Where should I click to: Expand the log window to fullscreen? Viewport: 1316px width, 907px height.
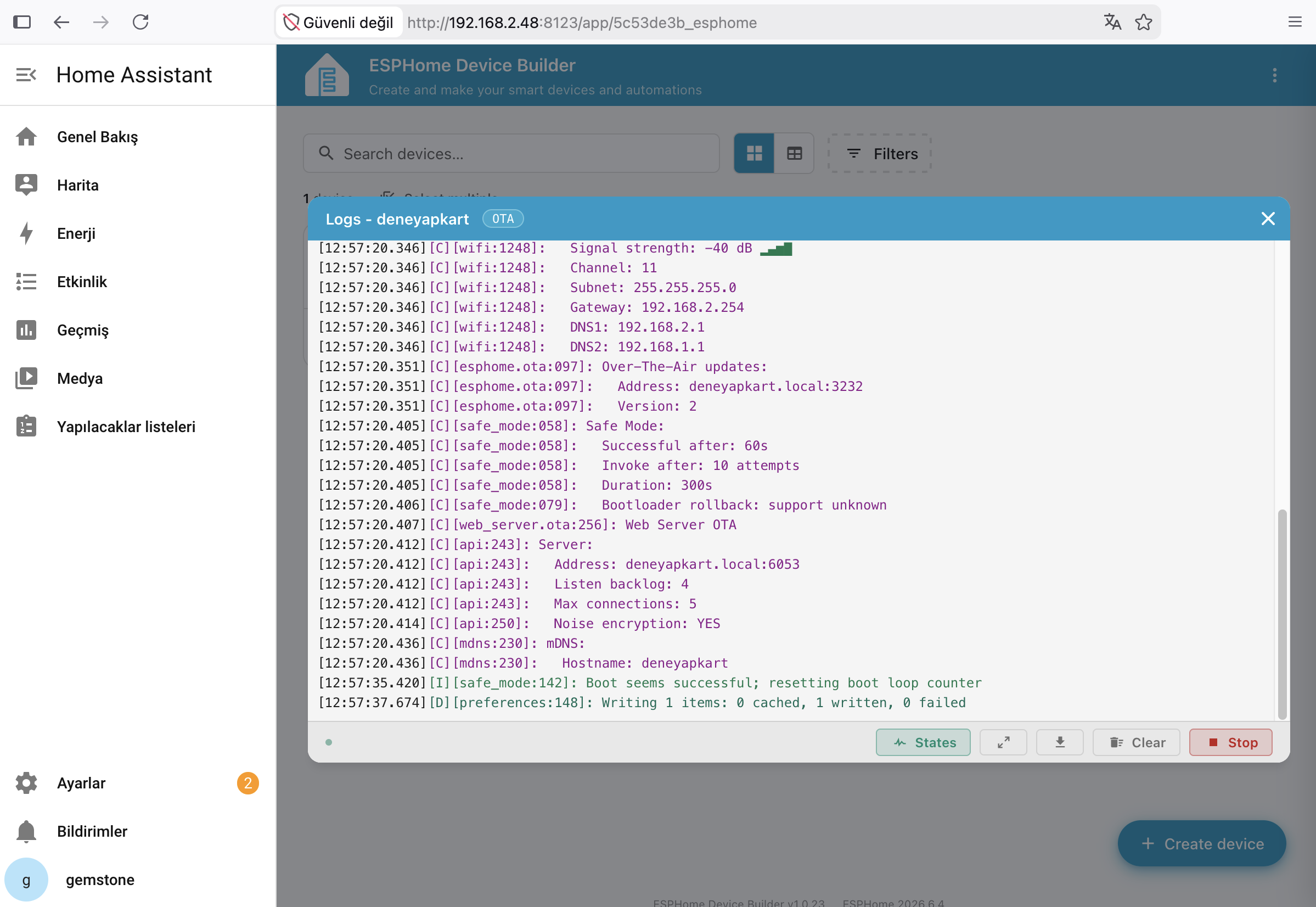pyautogui.click(x=1004, y=742)
